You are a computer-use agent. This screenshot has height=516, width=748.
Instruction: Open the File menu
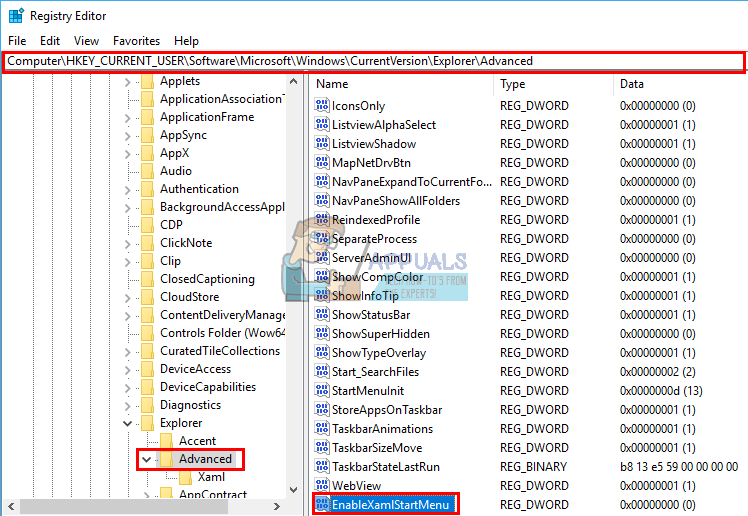[x=17, y=41]
